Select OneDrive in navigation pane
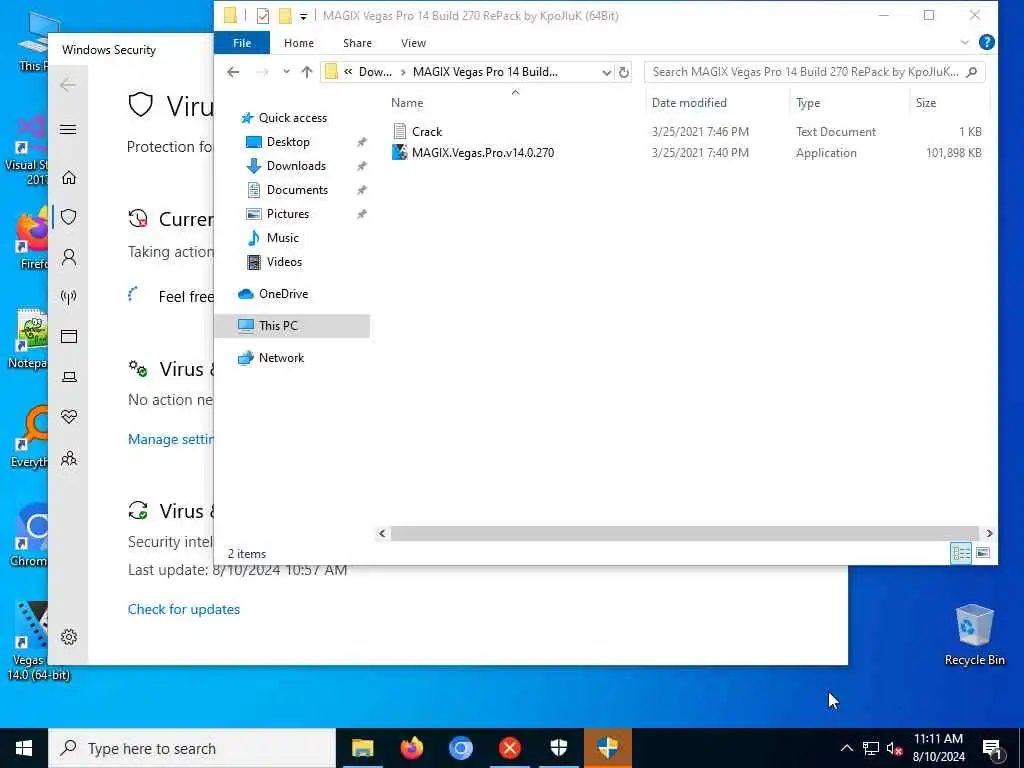The width and height of the screenshot is (1024, 768). (x=283, y=294)
